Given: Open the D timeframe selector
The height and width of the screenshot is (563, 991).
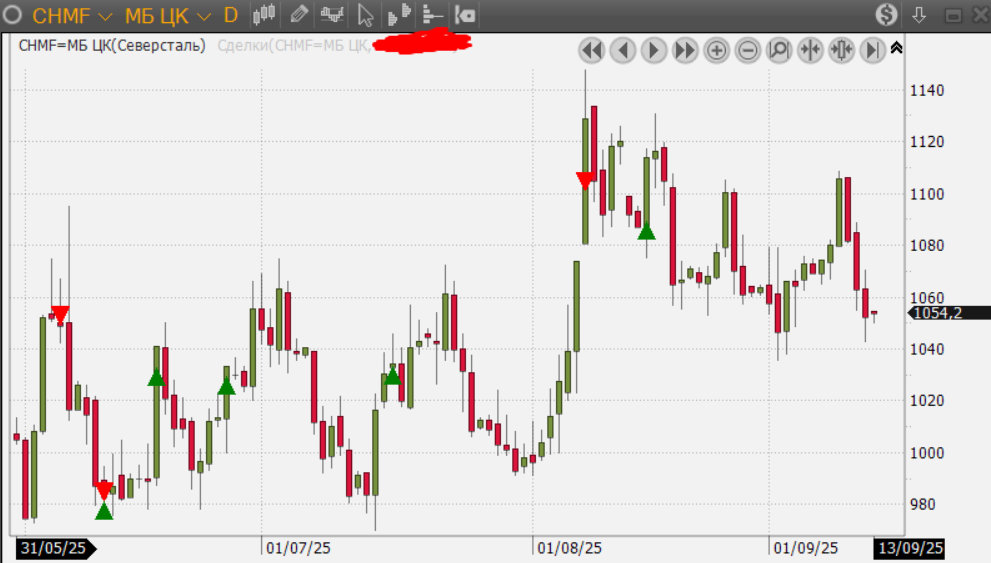Looking at the screenshot, I should point(231,15).
